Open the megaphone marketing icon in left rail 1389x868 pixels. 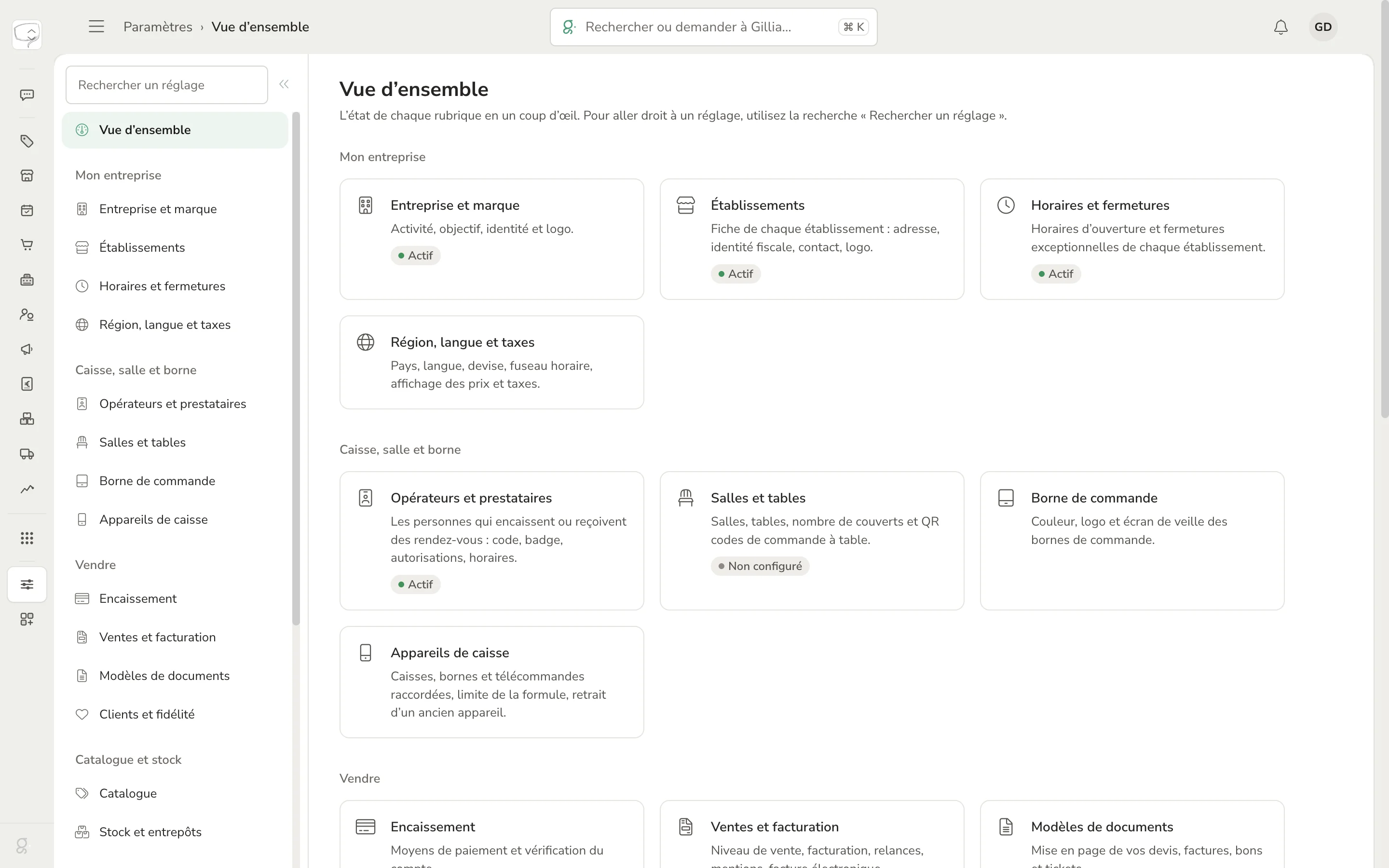pyautogui.click(x=27, y=350)
